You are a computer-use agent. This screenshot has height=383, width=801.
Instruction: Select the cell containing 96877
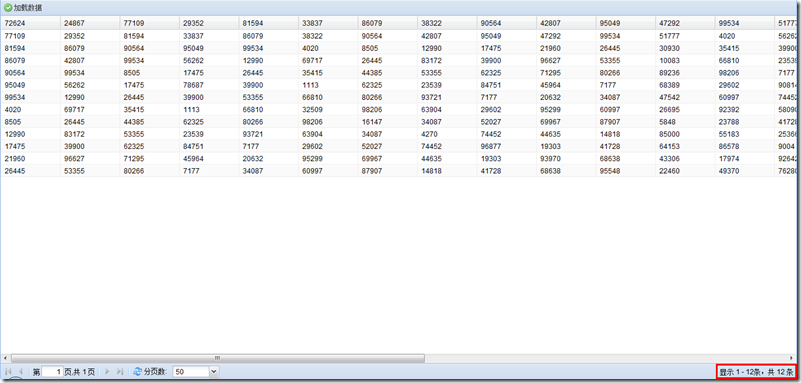(x=507, y=147)
